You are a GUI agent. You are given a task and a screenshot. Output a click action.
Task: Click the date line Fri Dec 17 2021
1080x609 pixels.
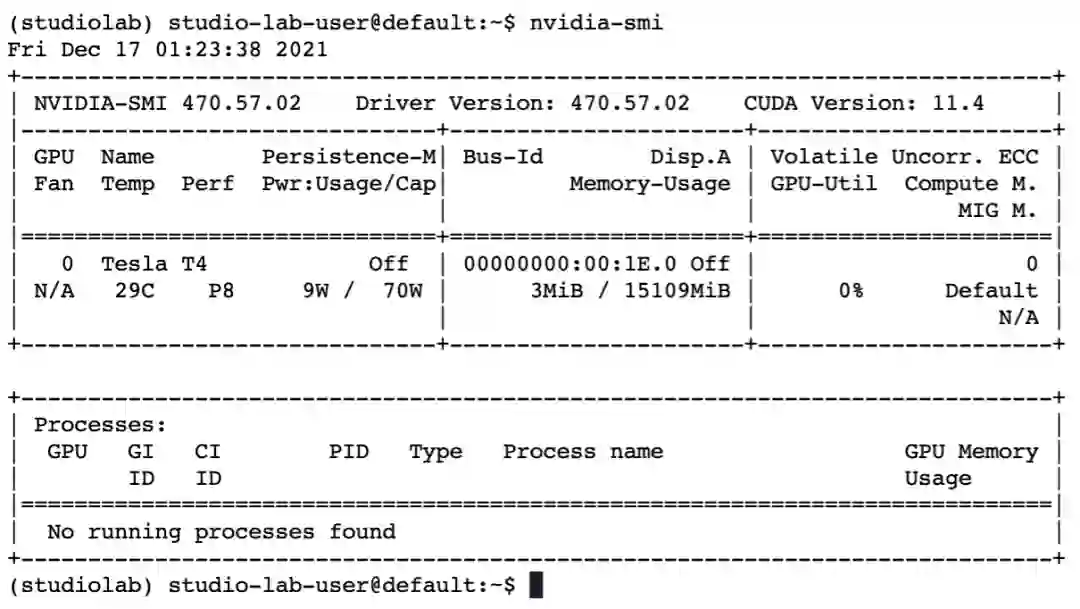coord(167,49)
